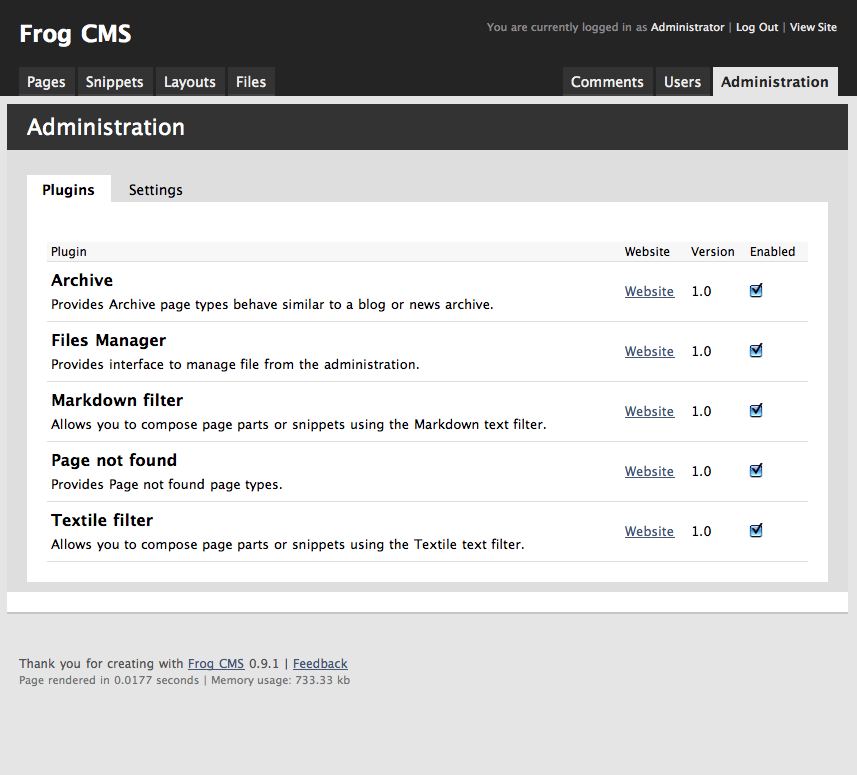Viewport: 857px width, 775px height.
Task: Disable the Page not found plugin
Action: pos(756,471)
